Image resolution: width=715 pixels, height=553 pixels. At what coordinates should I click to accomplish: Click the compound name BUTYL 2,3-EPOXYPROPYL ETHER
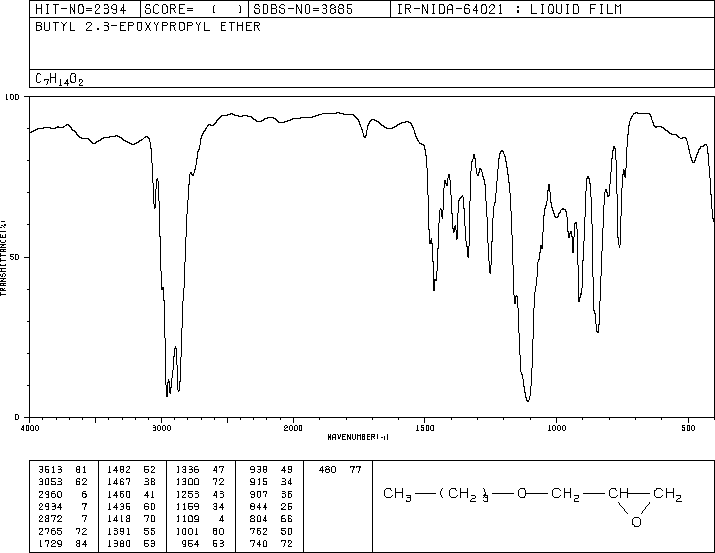coord(147,27)
